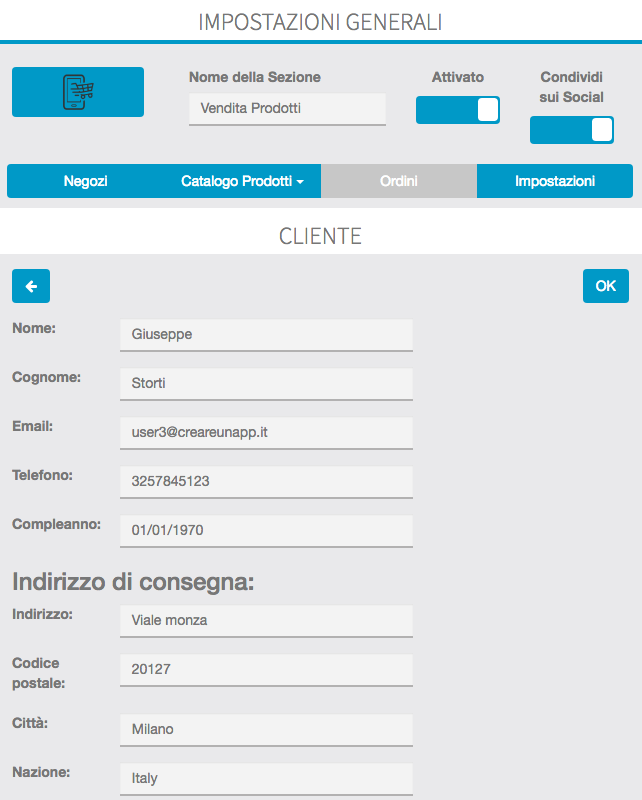The width and height of the screenshot is (642, 800).
Task: Toggle the Condividi sui Social switch
Action: click(571, 130)
